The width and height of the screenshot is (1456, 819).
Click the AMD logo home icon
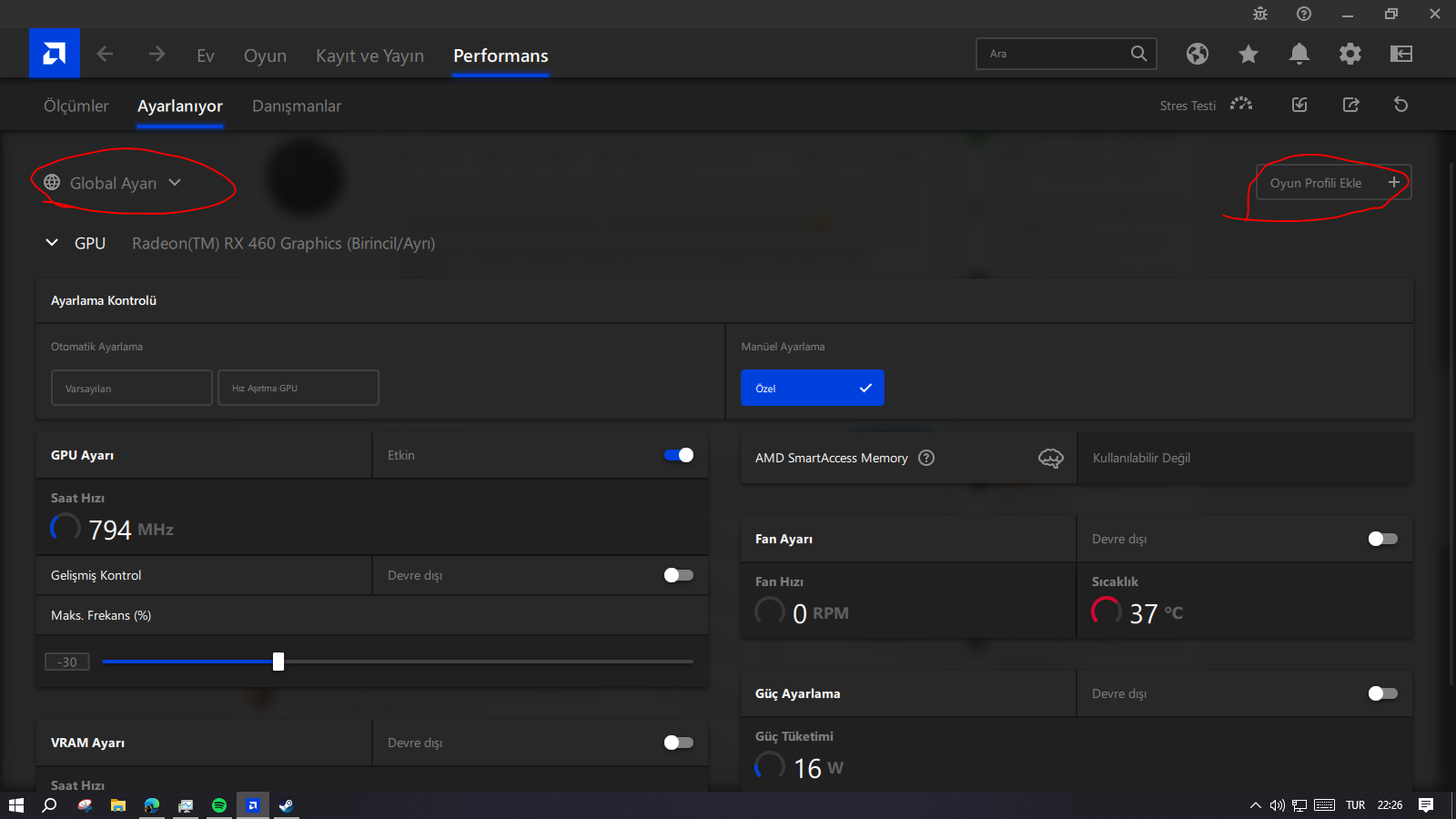point(55,54)
